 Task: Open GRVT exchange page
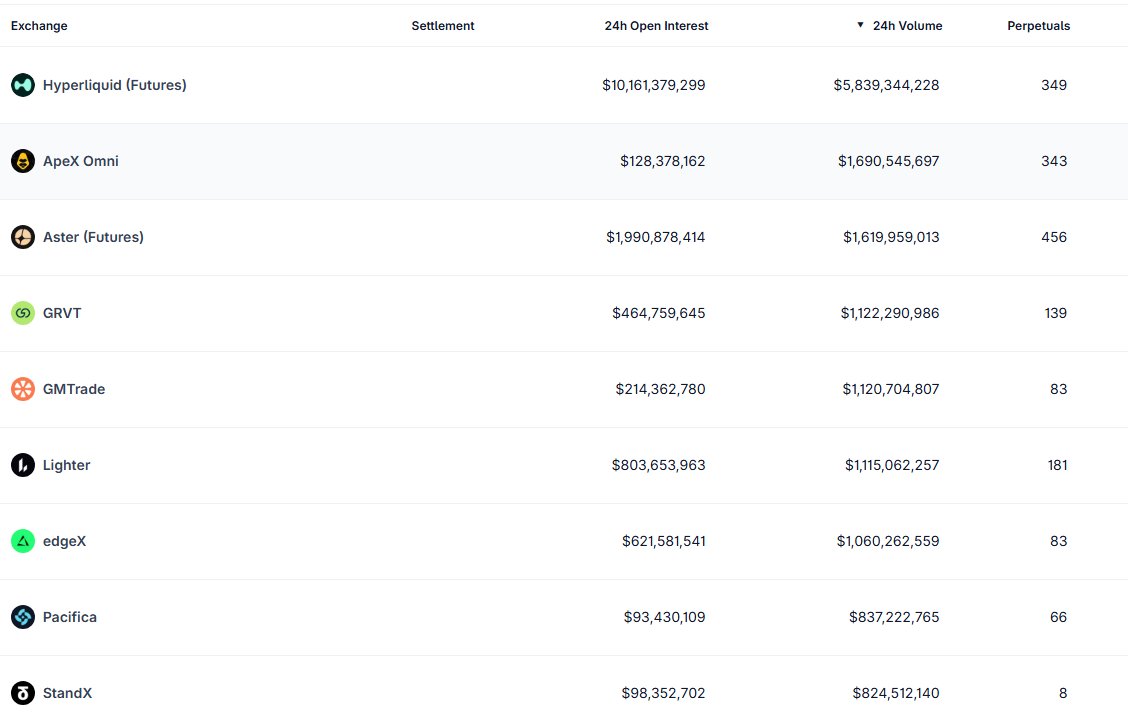(x=62, y=313)
